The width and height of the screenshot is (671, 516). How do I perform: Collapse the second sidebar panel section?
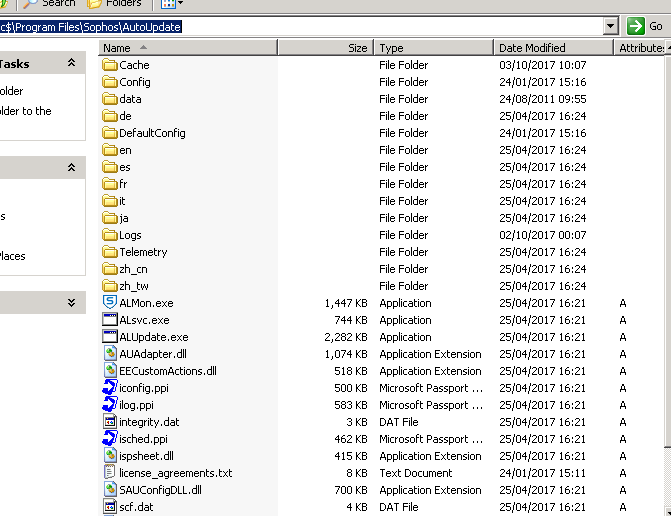pyautogui.click(x=71, y=167)
